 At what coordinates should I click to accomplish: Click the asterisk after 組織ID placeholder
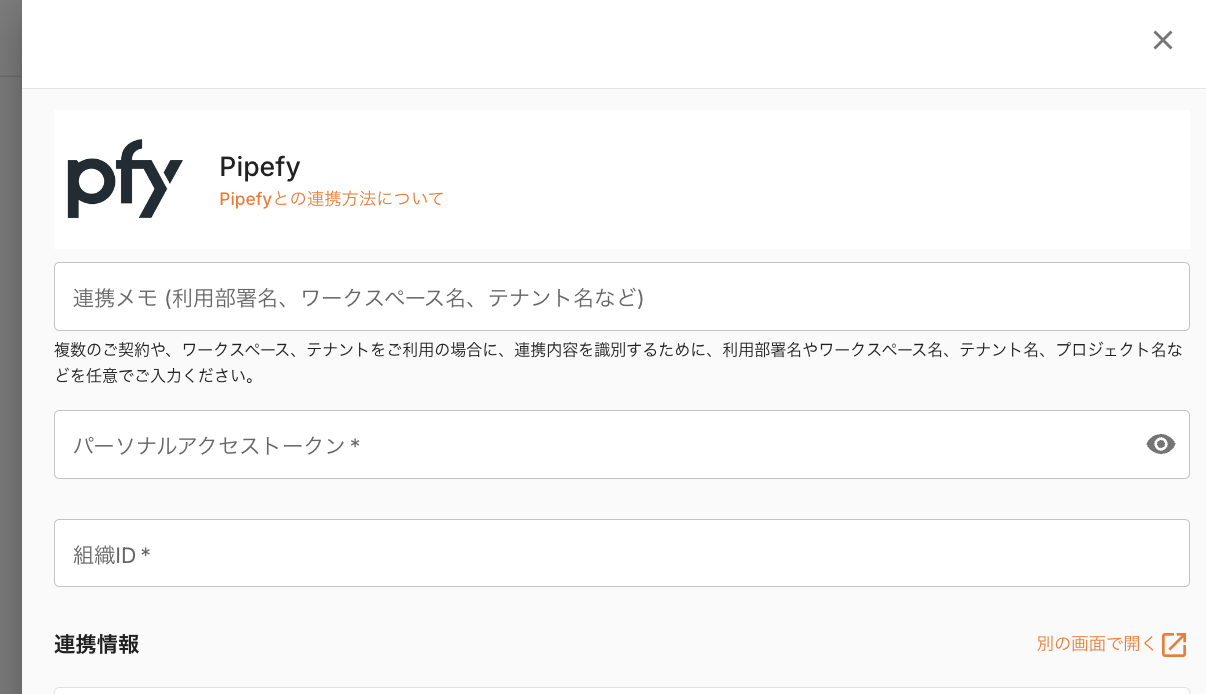tap(146, 554)
